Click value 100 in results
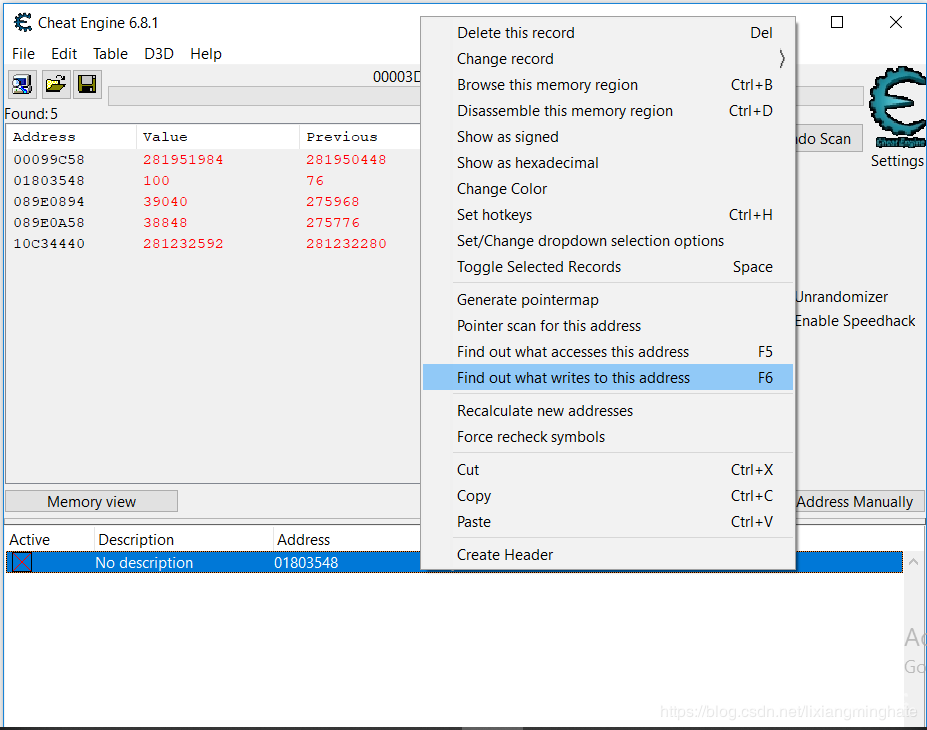The image size is (927, 730). pyautogui.click(x=156, y=181)
